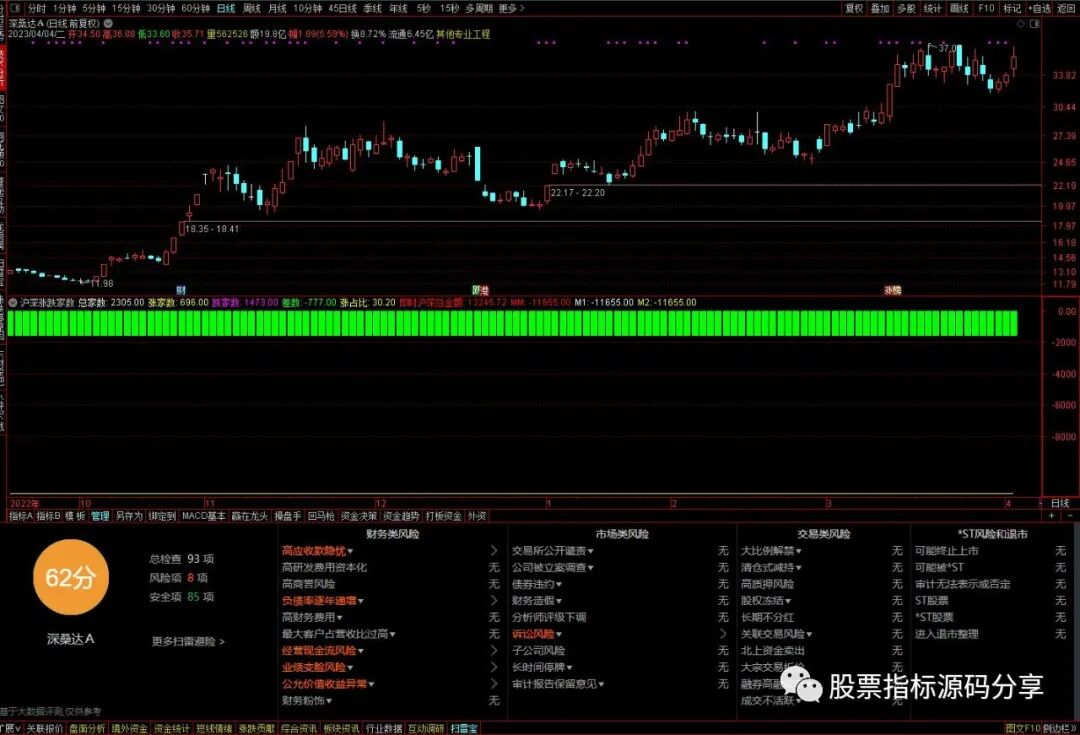Click the 统计 statistics button

pyautogui.click(x=933, y=8)
